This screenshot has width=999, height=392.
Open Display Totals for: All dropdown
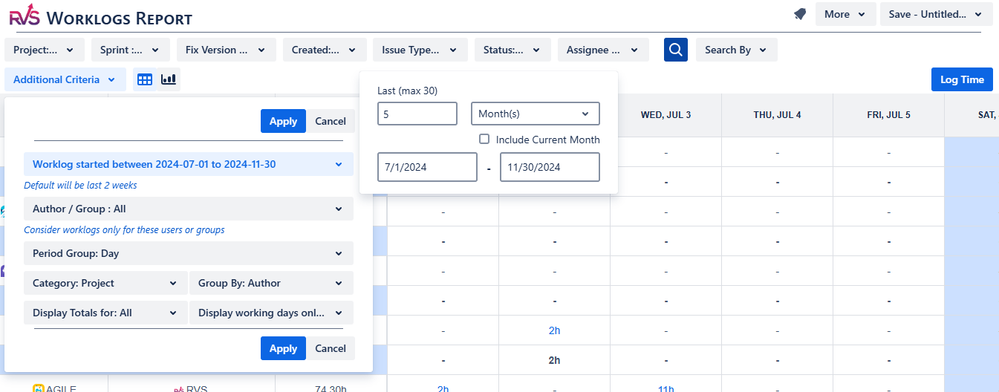pos(105,313)
